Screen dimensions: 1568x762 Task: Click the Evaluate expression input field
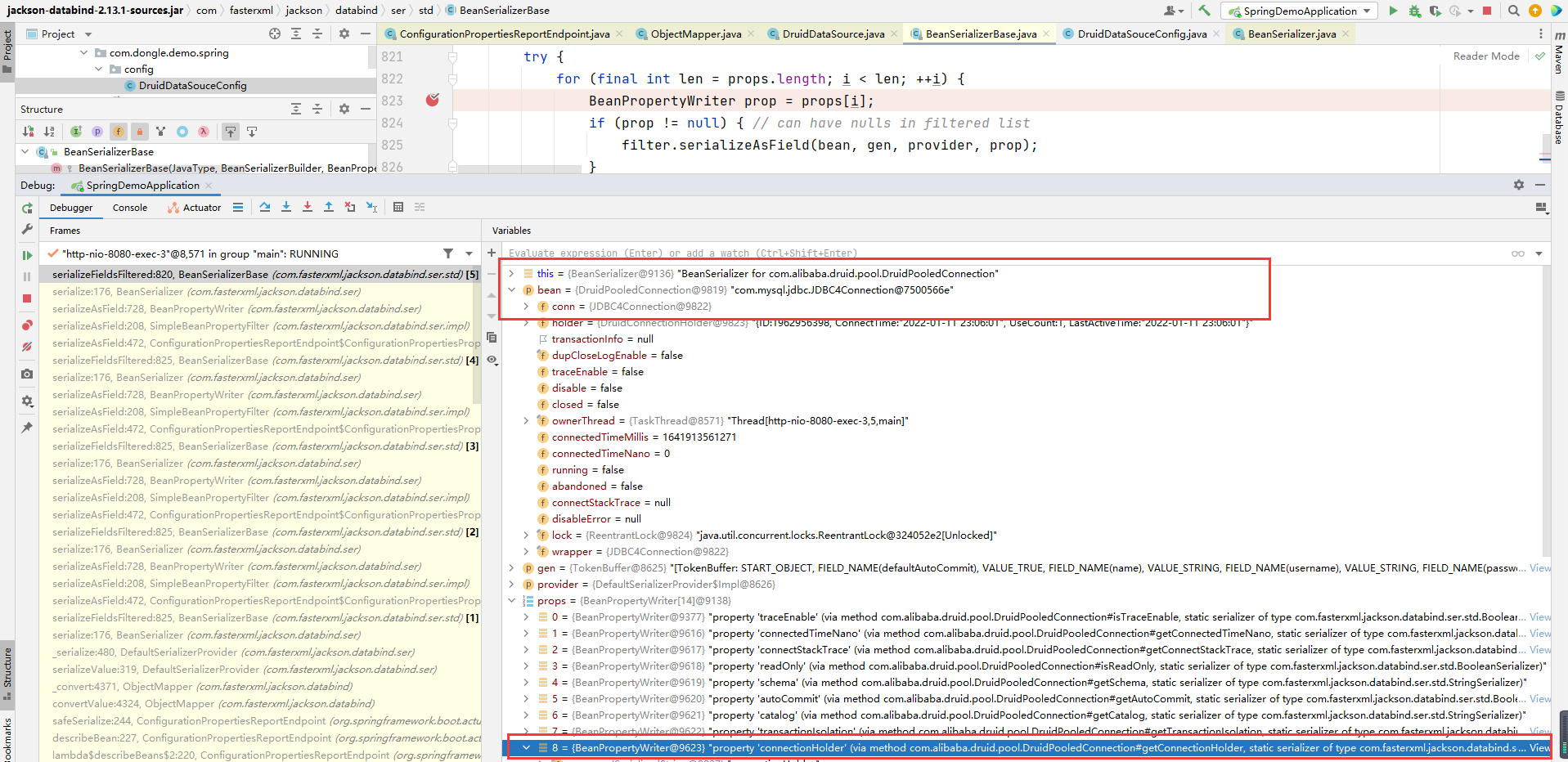pos(1006,253)
